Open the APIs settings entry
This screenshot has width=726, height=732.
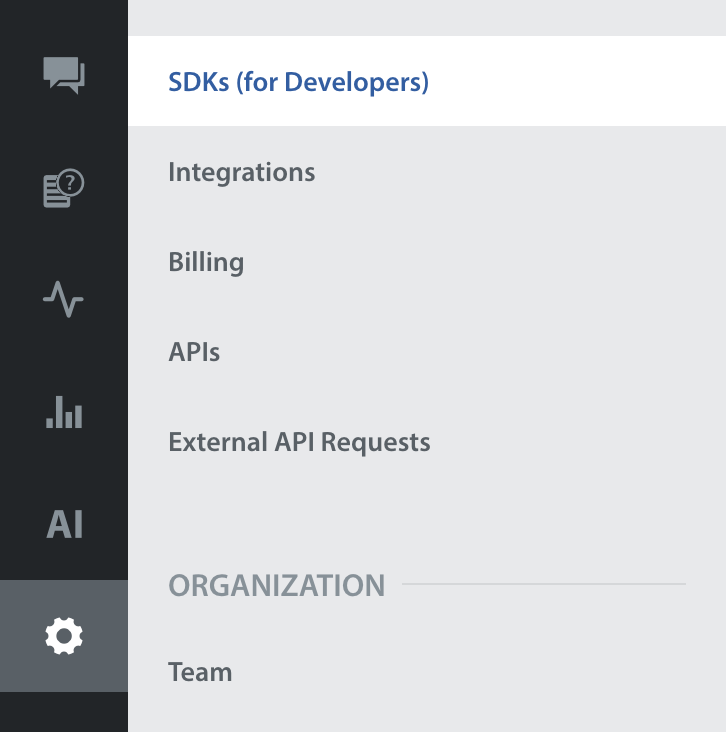pyautogui.click(x=194, y=352)
